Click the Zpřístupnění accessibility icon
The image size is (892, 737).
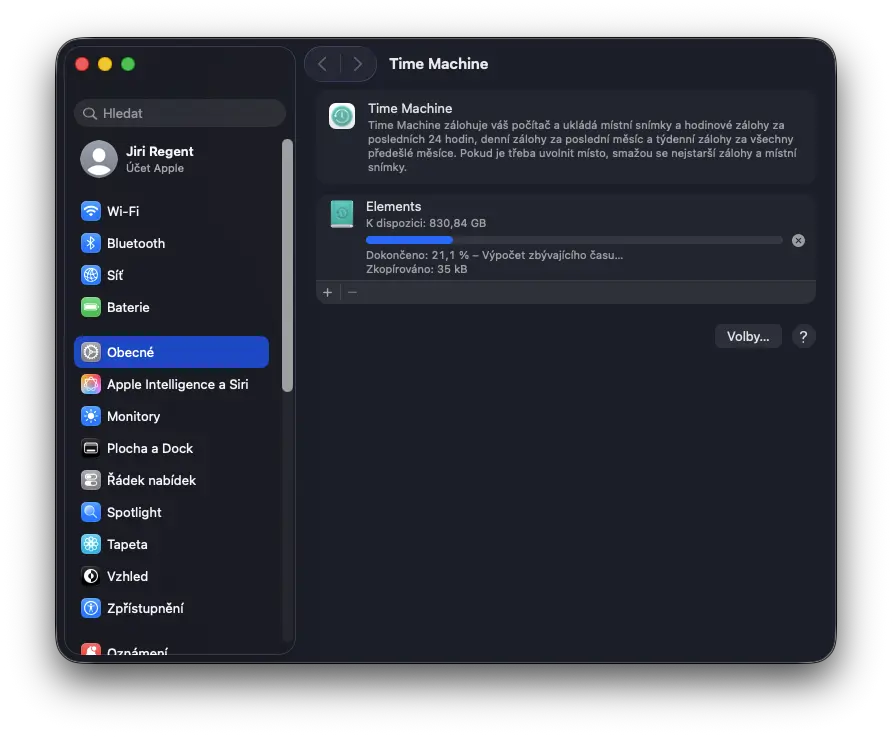(x=91, y=608)
